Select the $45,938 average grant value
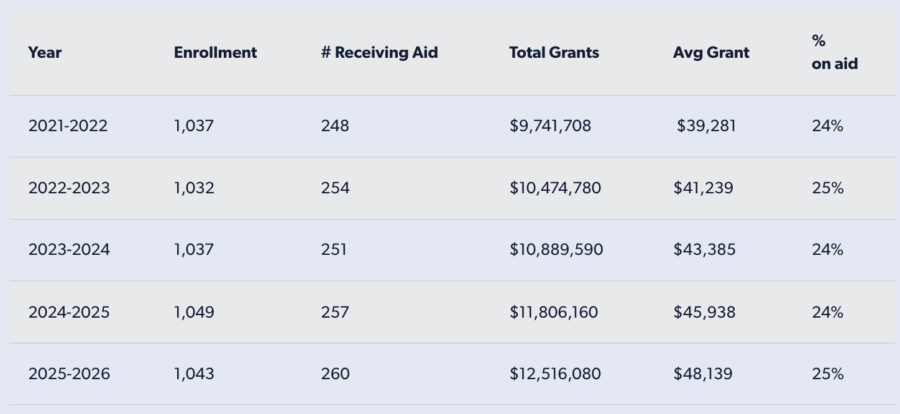 click(705, 312)
